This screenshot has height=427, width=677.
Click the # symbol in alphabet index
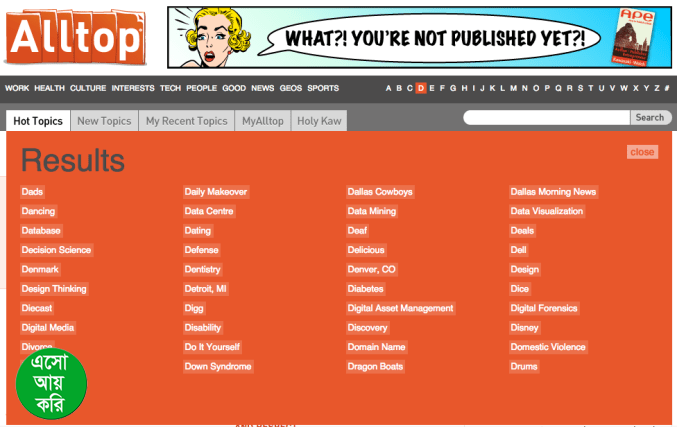tap(667, 88)
